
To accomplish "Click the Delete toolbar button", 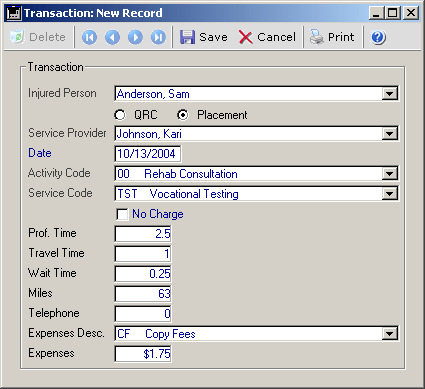I will pos(38,37).
